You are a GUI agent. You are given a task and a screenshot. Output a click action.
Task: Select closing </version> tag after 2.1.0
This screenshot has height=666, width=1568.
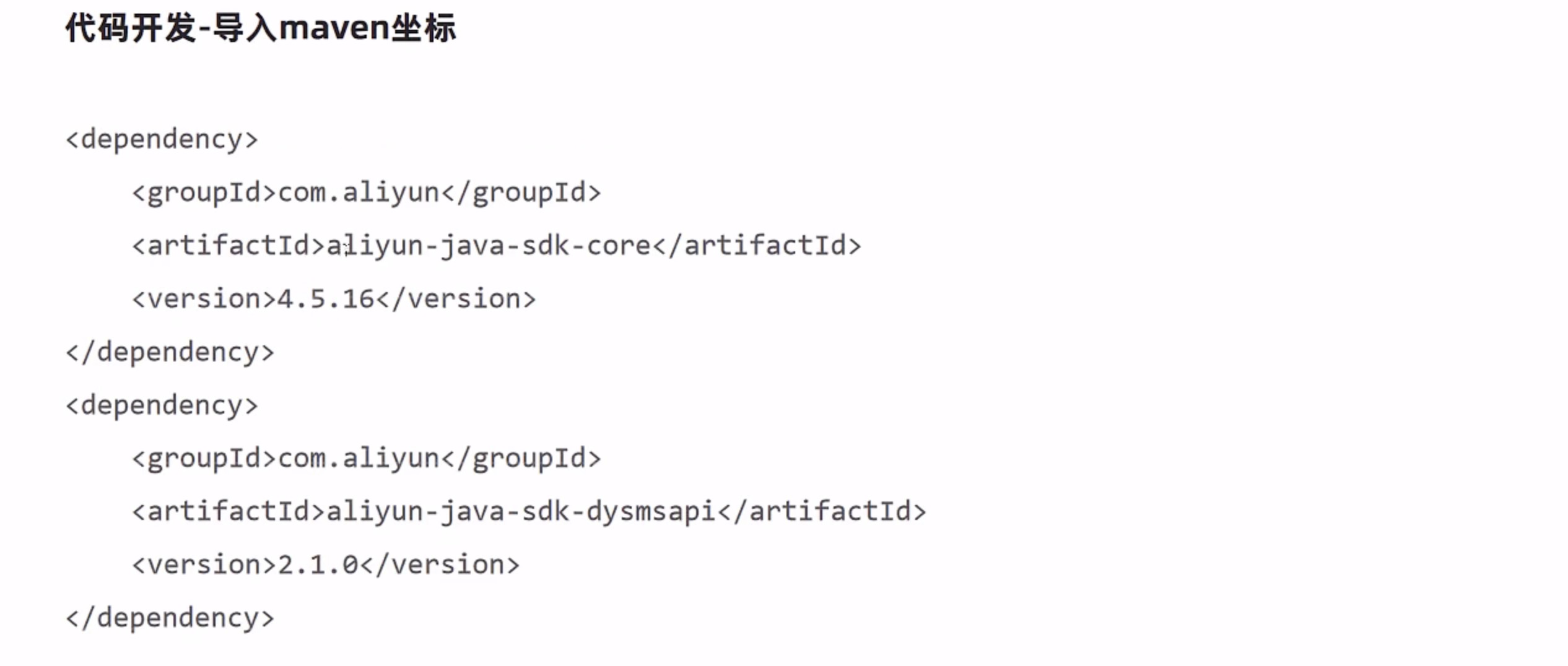tap(440, 565)
